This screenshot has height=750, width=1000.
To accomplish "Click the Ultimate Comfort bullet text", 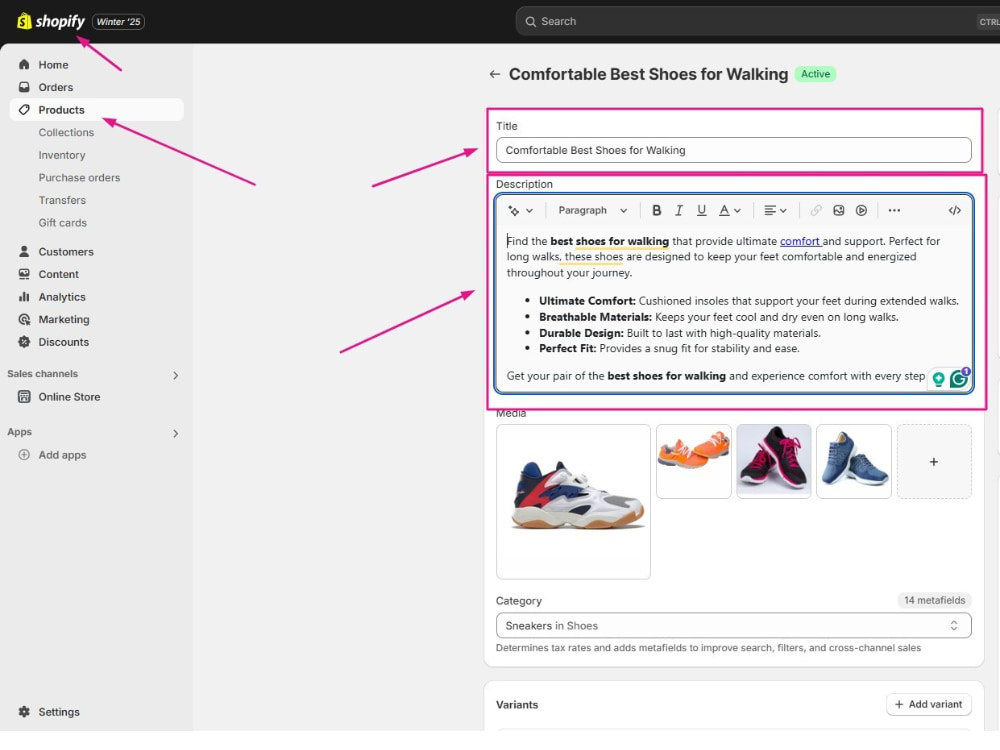I will pos(749,300).
